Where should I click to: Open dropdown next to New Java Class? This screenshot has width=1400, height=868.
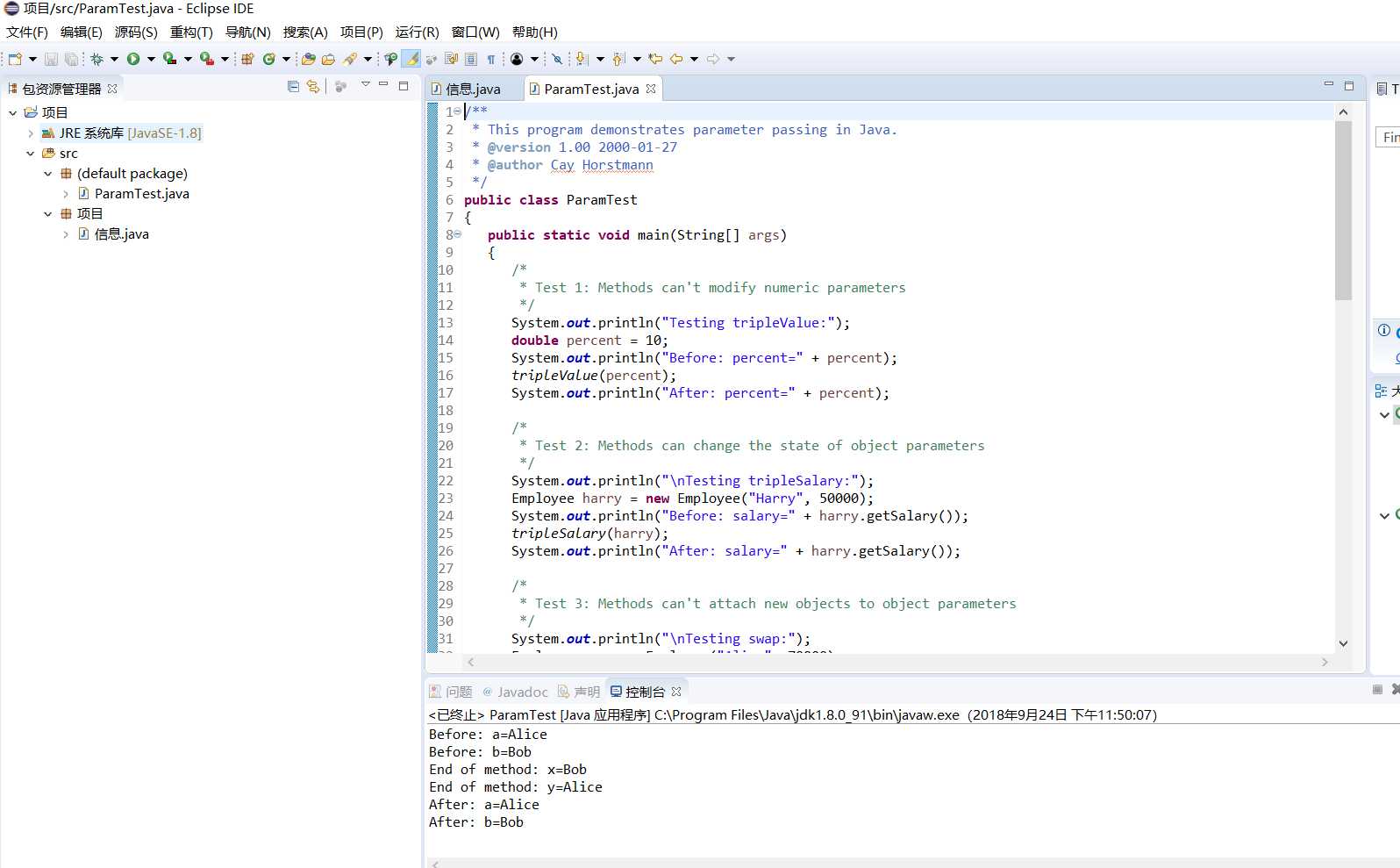click(286, 59)
